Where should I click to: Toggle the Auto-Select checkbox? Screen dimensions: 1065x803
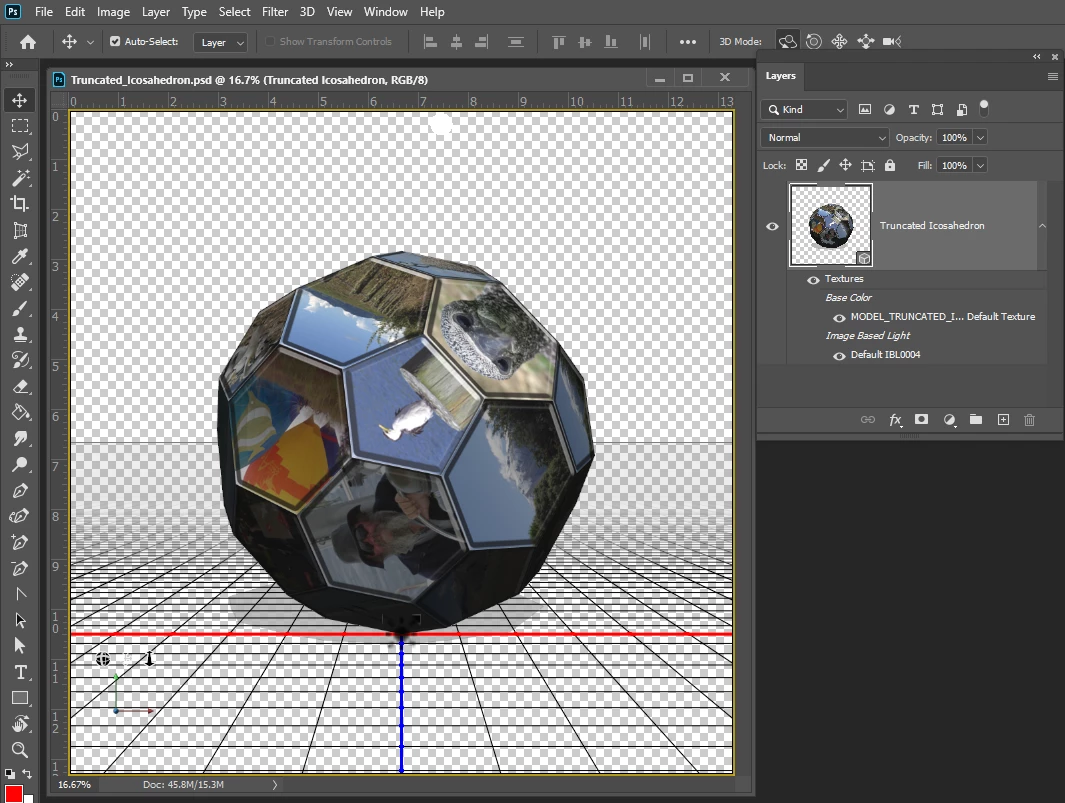coord(115,41)
